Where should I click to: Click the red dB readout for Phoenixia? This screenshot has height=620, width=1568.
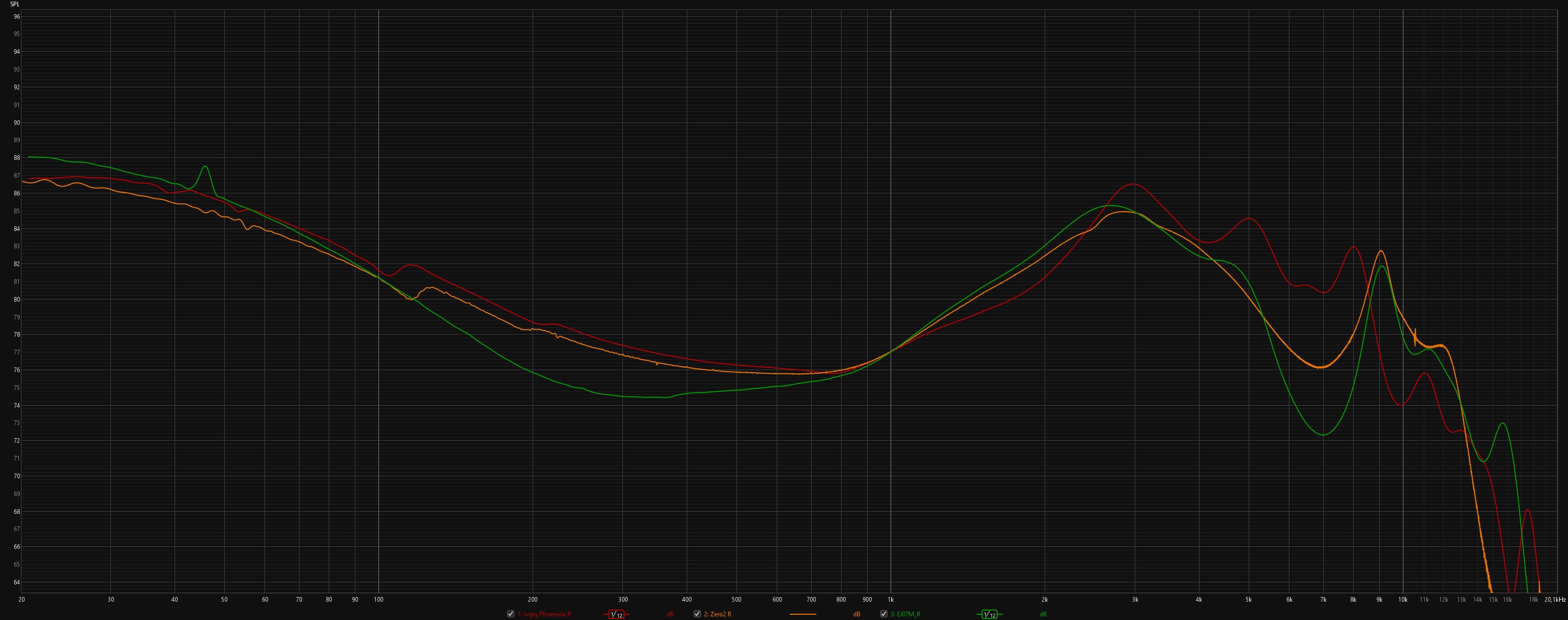point(670,615)
